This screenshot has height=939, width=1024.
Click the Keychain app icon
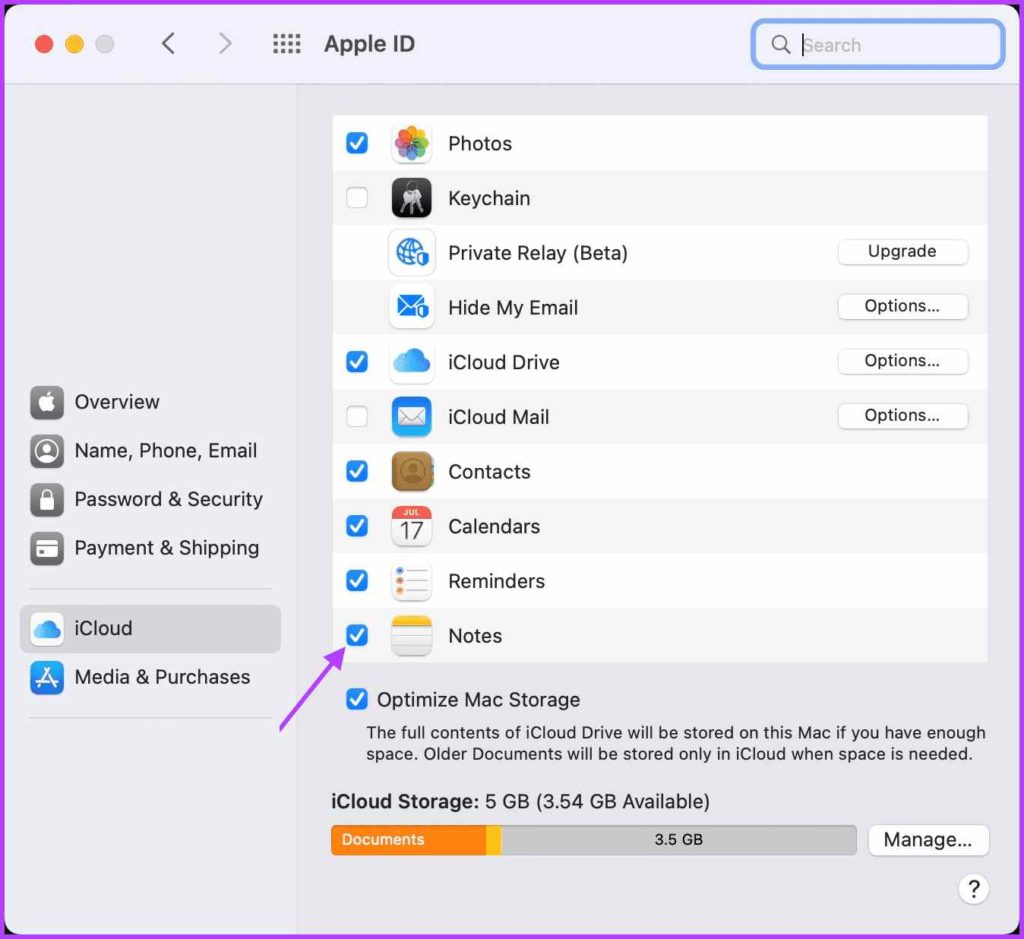(x=411, y=197)
